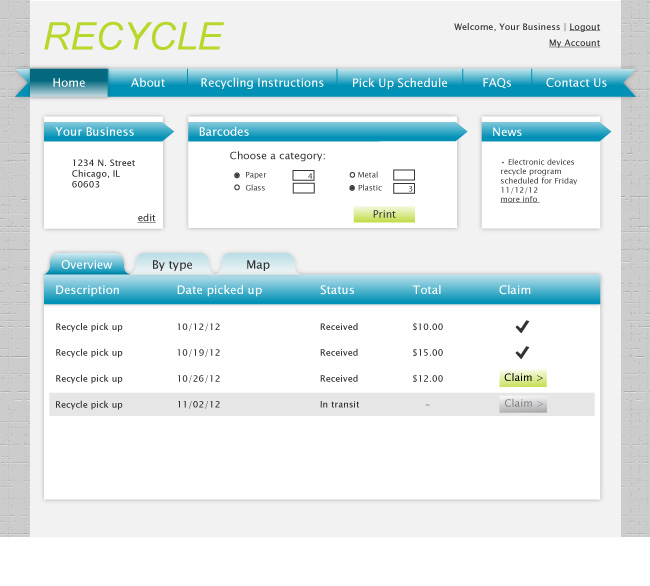This screenshot has width=650, height=586.
Task: Click the 10/19/12 date cell
Action: (x=199, y=353)
